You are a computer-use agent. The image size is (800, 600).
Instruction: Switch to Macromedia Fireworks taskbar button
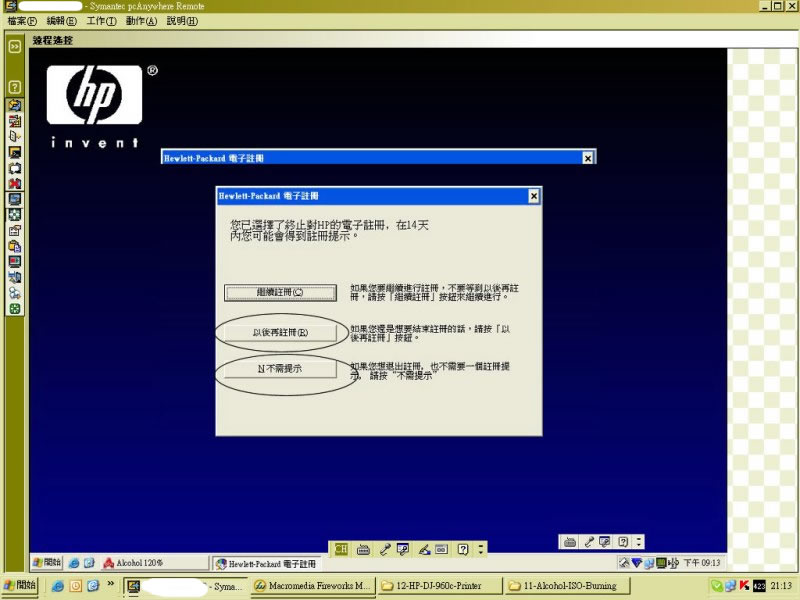coord(313,586)
